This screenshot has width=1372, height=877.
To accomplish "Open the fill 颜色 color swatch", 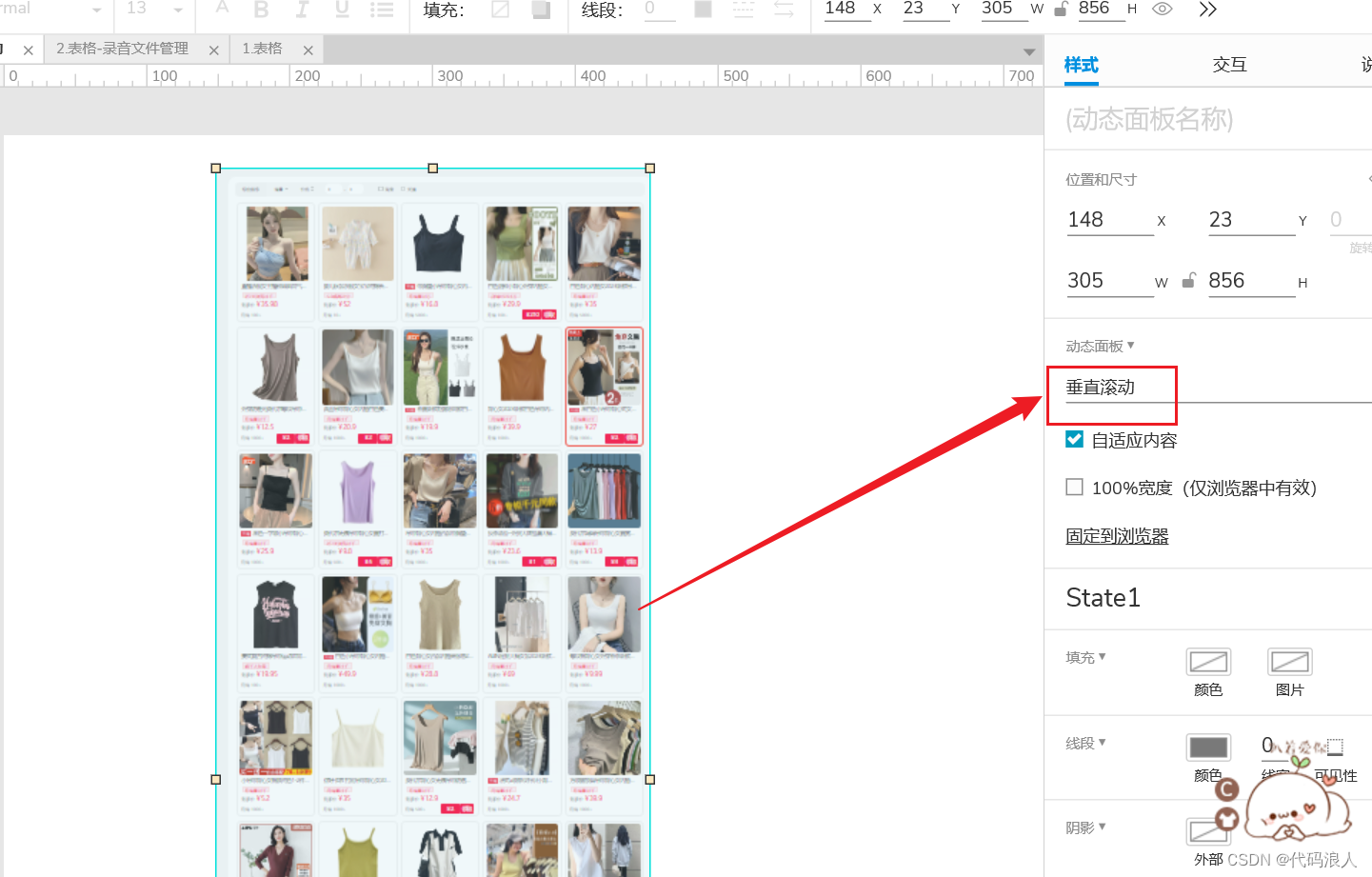I will click(1208, 662).
